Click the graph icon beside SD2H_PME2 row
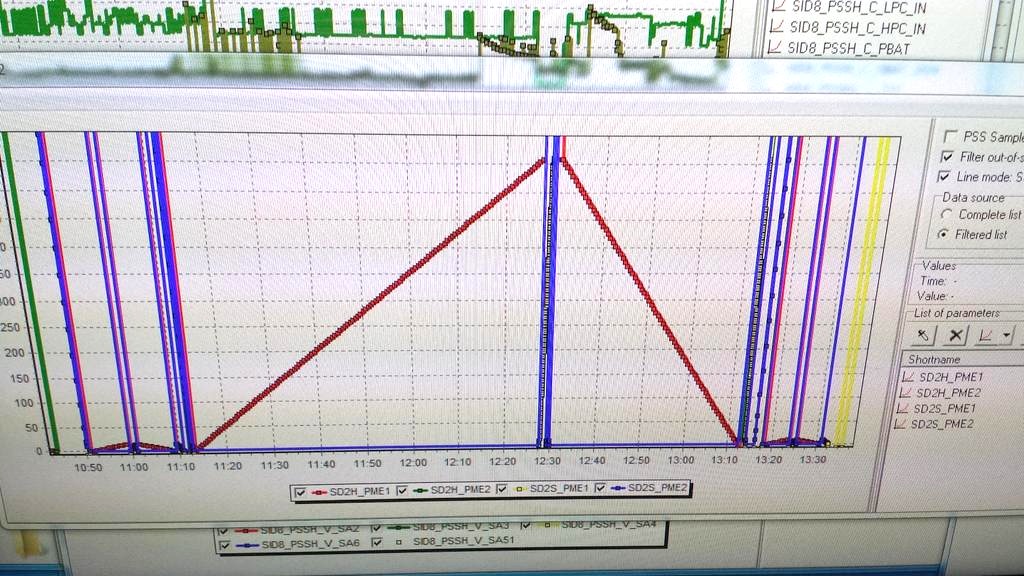 click(x=905, y=393)
